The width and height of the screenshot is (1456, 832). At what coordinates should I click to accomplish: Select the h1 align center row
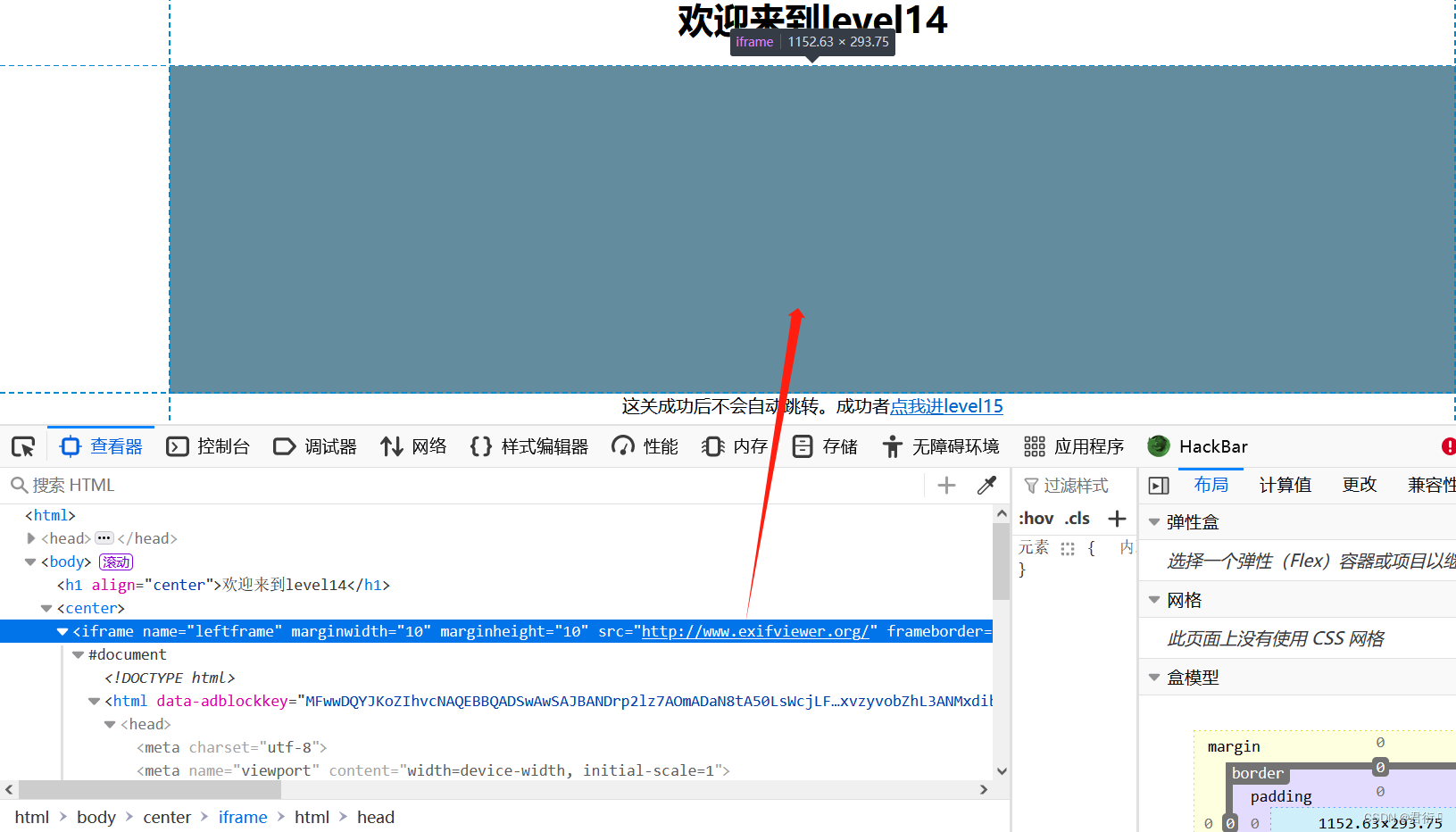coord(496,585)
